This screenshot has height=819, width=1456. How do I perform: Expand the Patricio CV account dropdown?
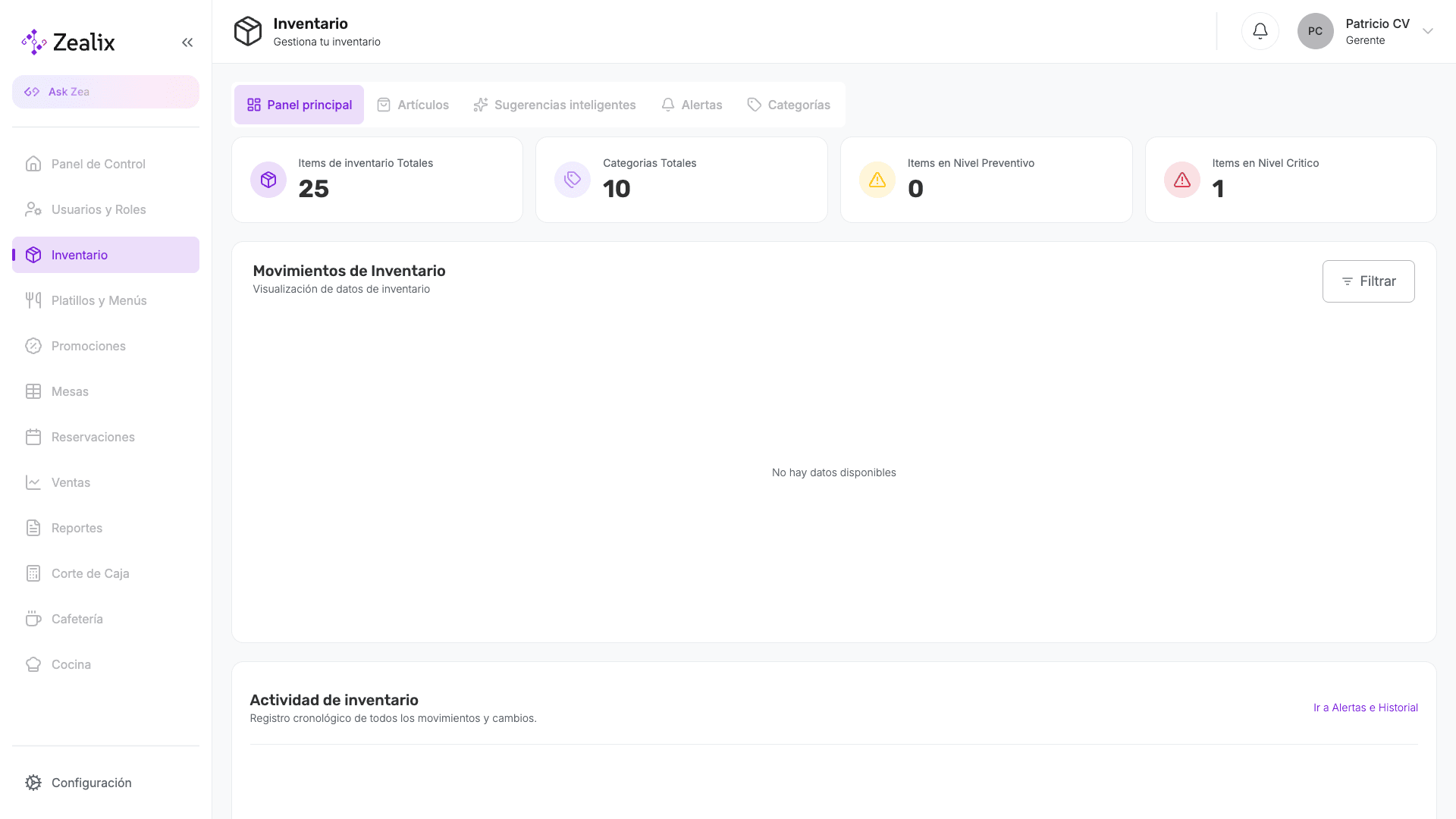click(x=1428, y=31)
